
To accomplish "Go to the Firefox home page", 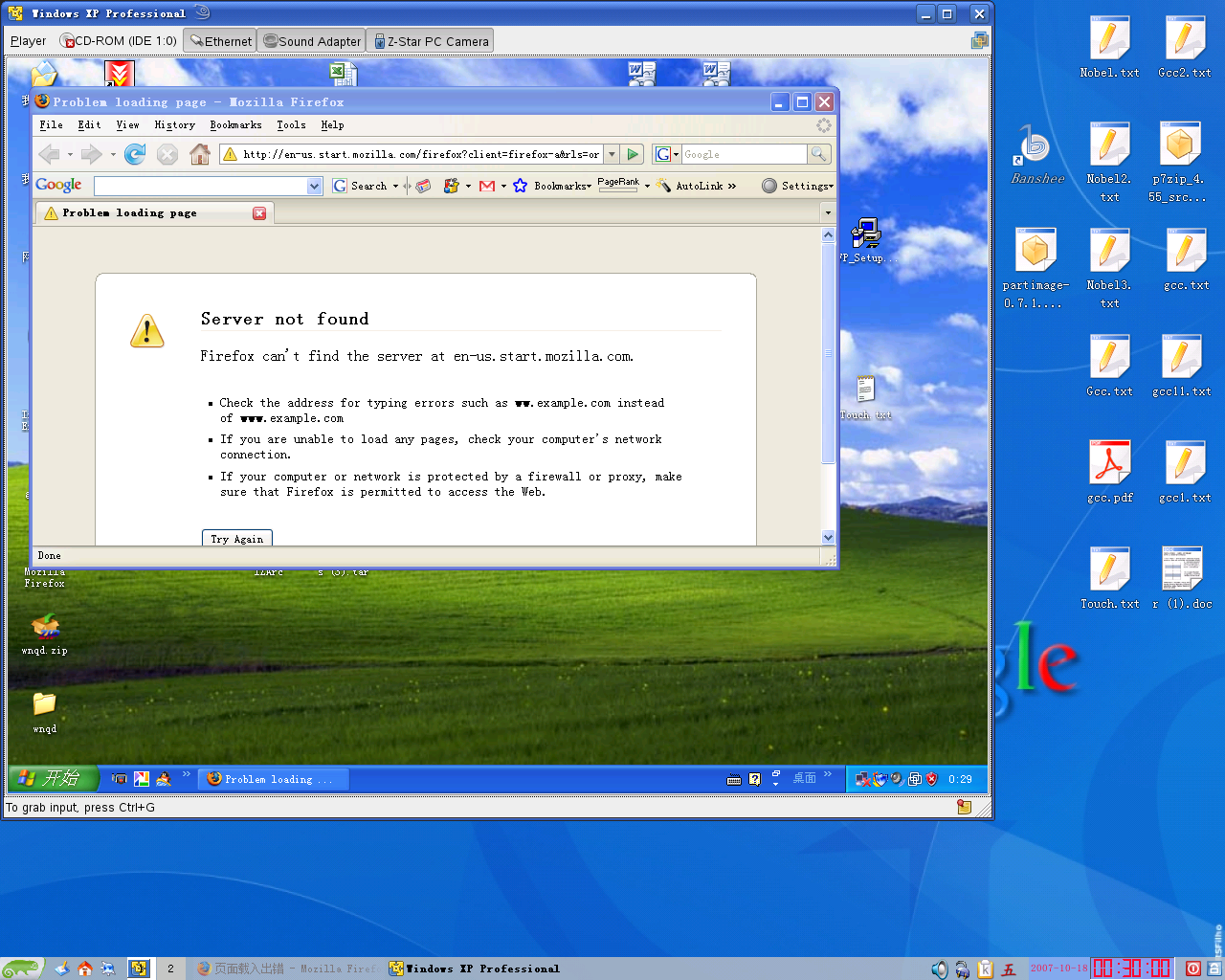I will coord(200,154).
